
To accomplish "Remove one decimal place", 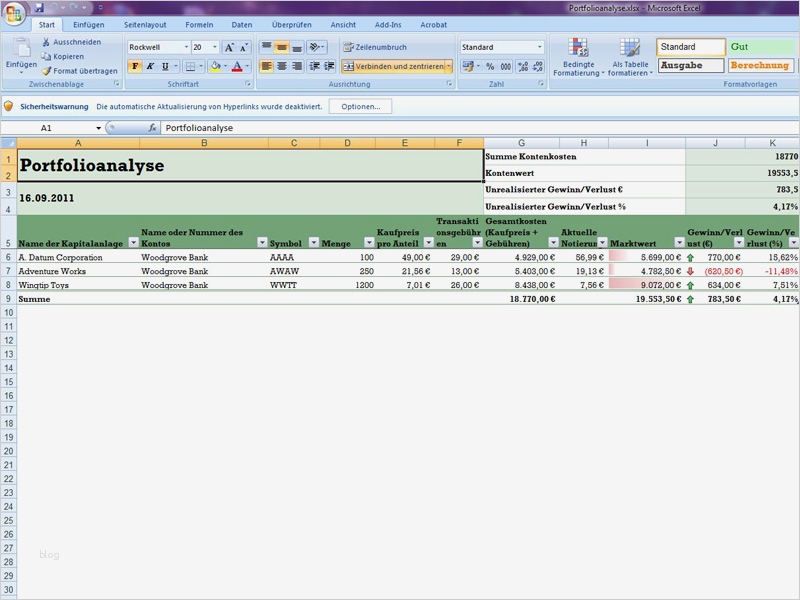I will pos(538,66).
